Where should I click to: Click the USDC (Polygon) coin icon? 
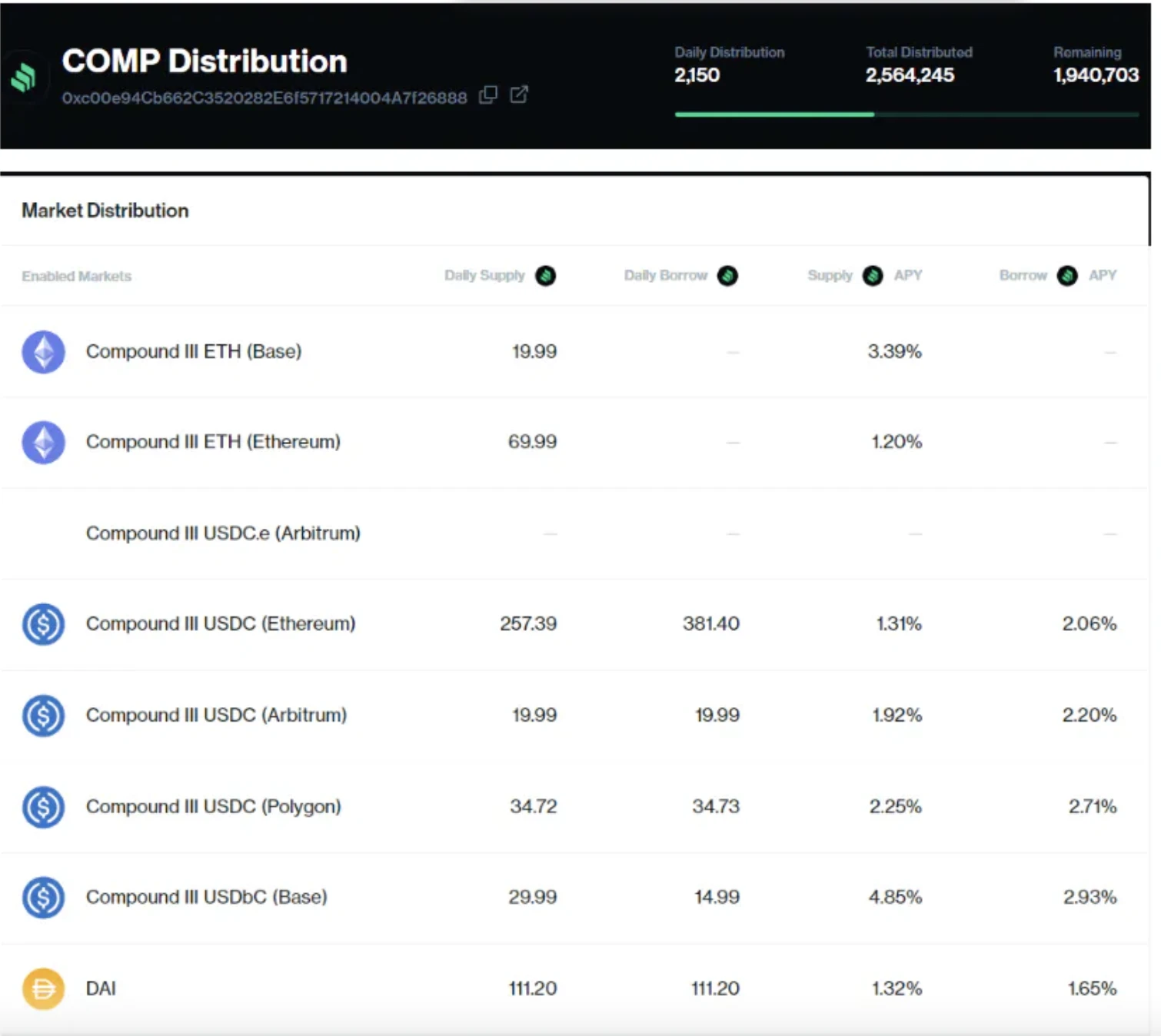(x=43, y=807)
